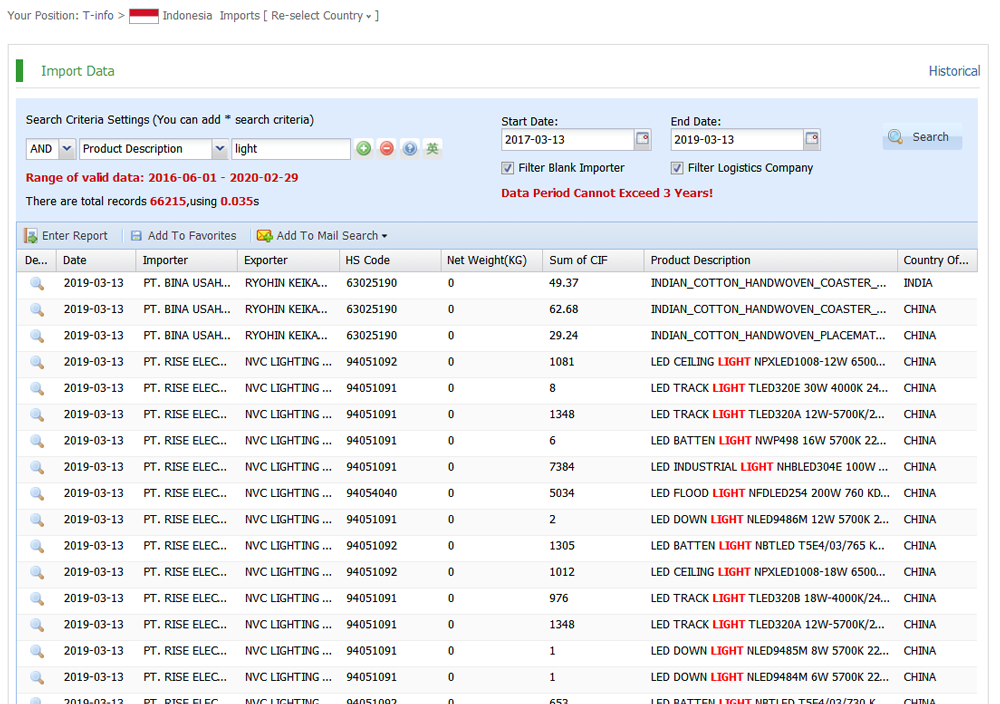Toggle the Filter Blank Importer checkbox

(x=508, y=168)
